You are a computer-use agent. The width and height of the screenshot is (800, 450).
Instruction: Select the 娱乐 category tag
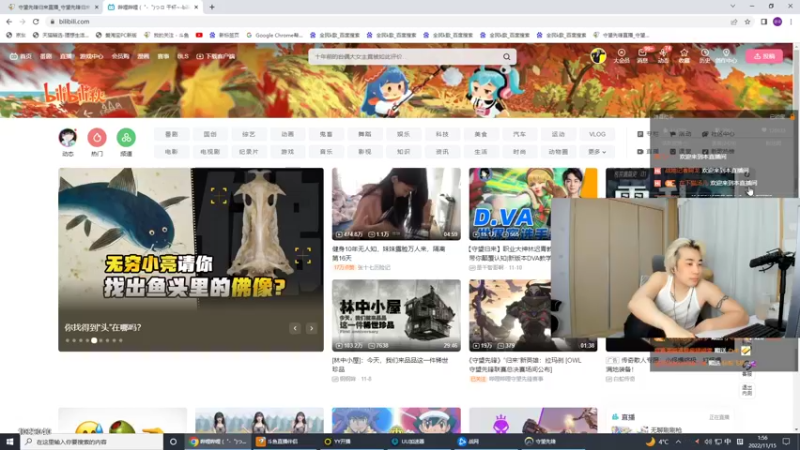pyautogui.click(x=404, y=134)
